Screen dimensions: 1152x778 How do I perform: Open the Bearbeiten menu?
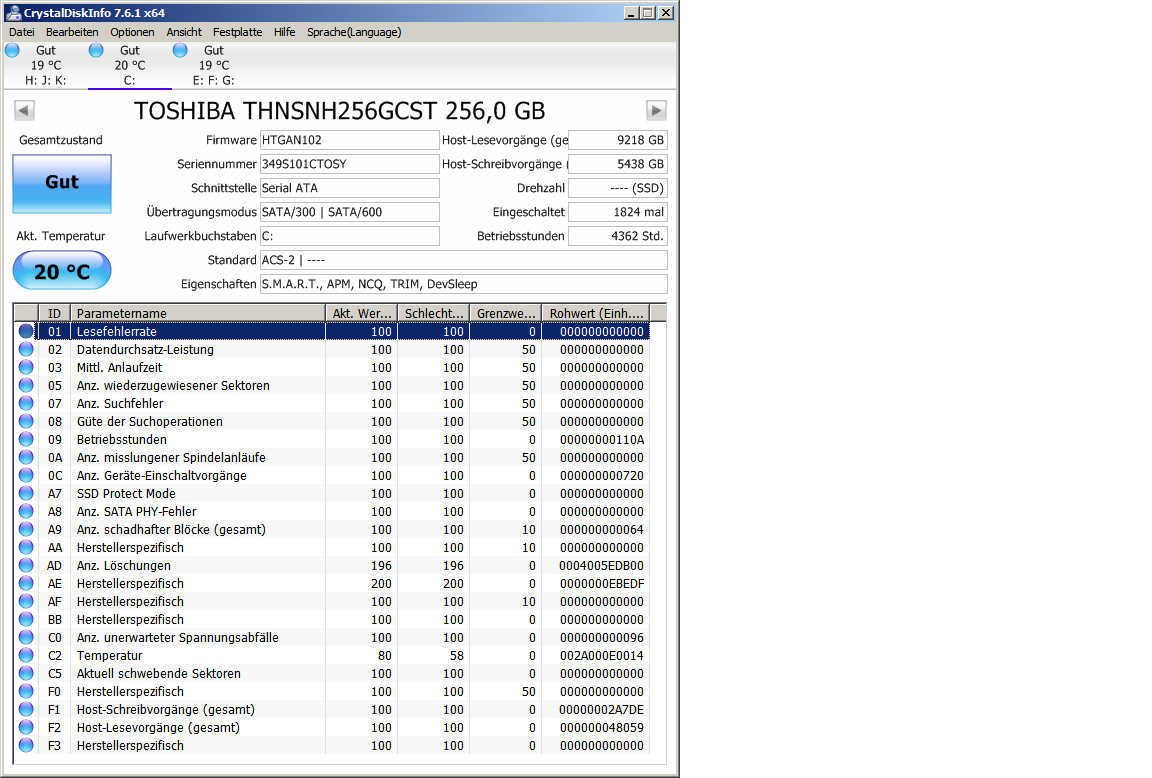click(x=72, y=32)
